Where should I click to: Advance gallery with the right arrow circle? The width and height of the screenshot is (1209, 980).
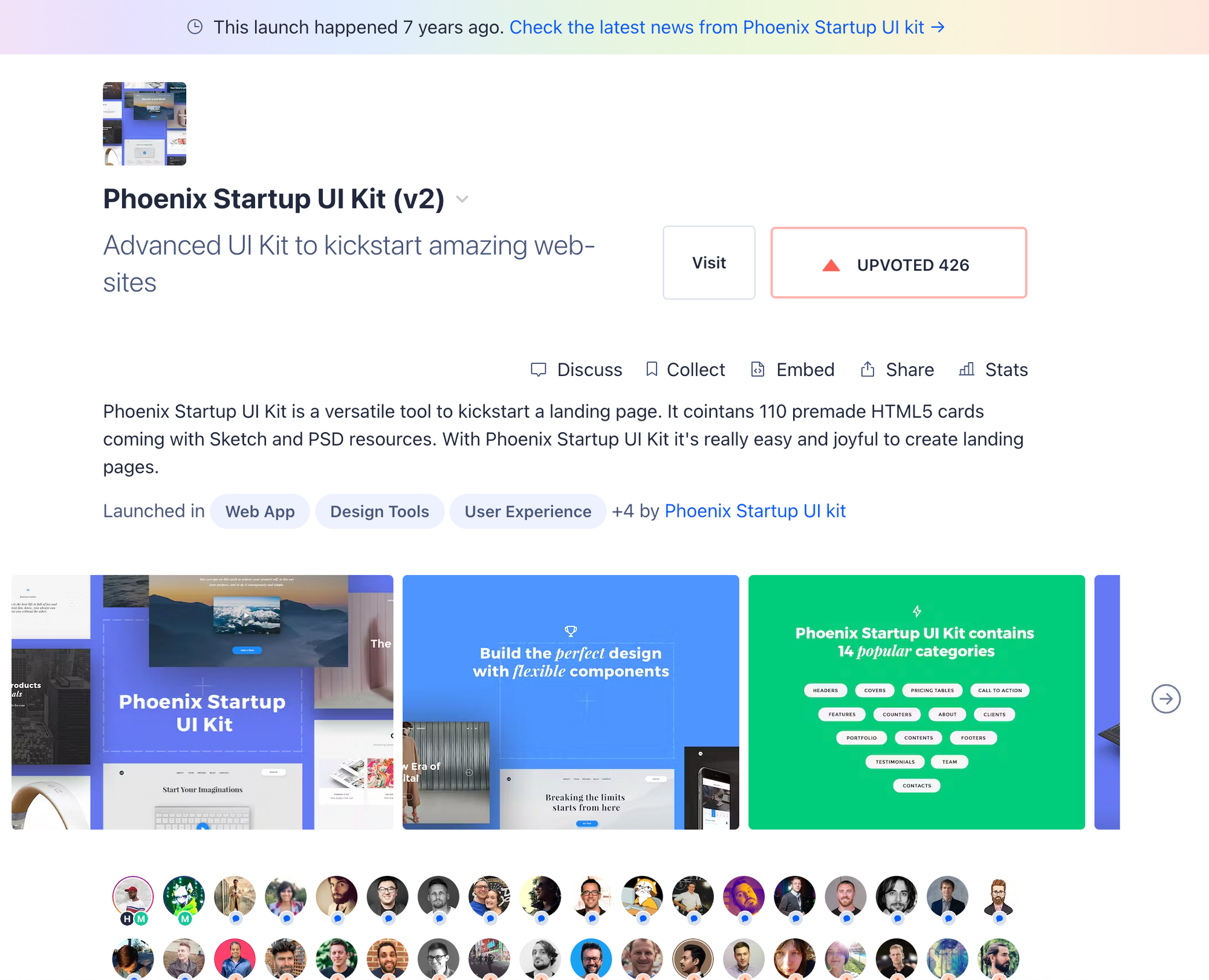1165,699
